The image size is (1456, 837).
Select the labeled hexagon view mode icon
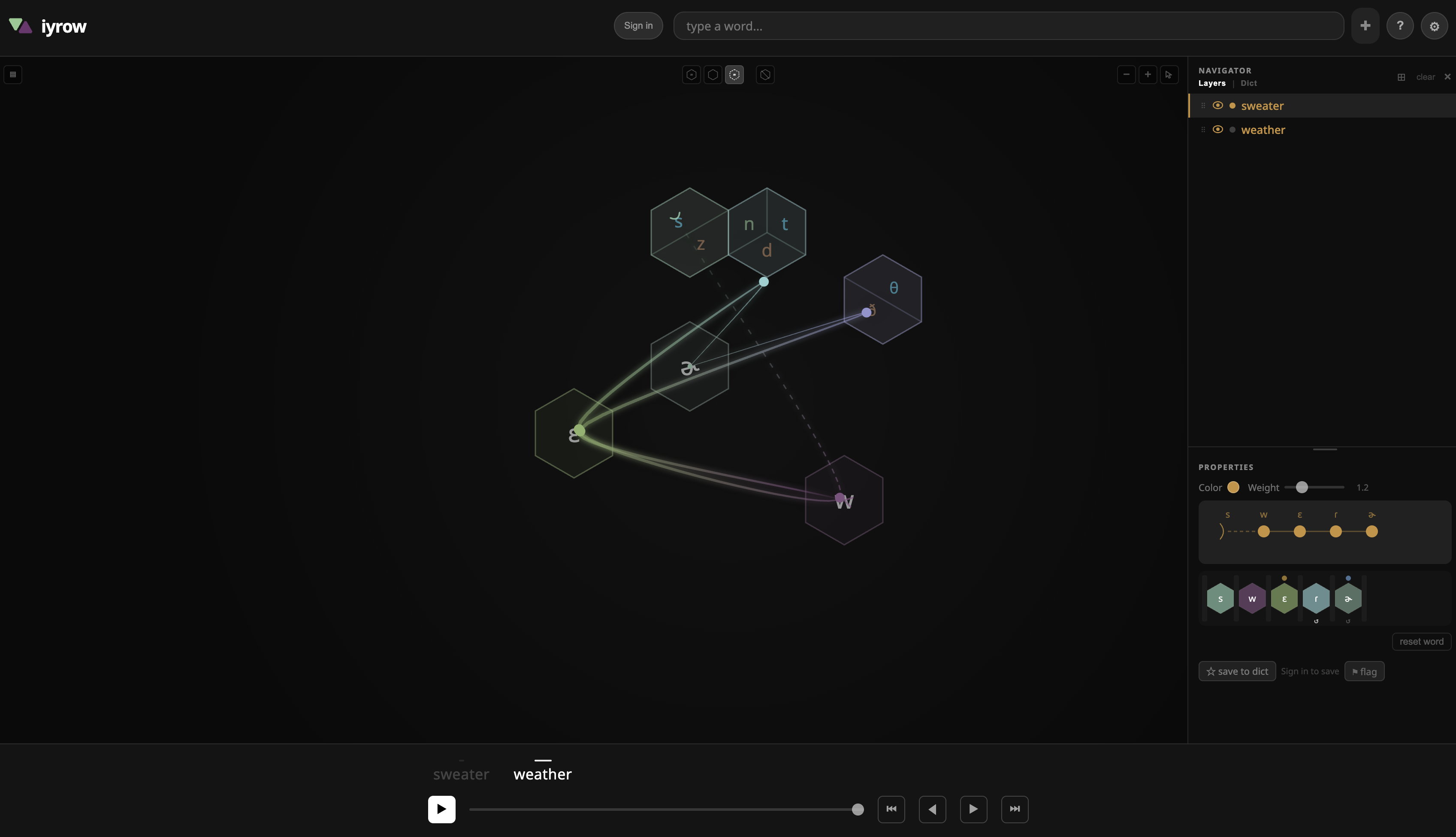[692, 75]
